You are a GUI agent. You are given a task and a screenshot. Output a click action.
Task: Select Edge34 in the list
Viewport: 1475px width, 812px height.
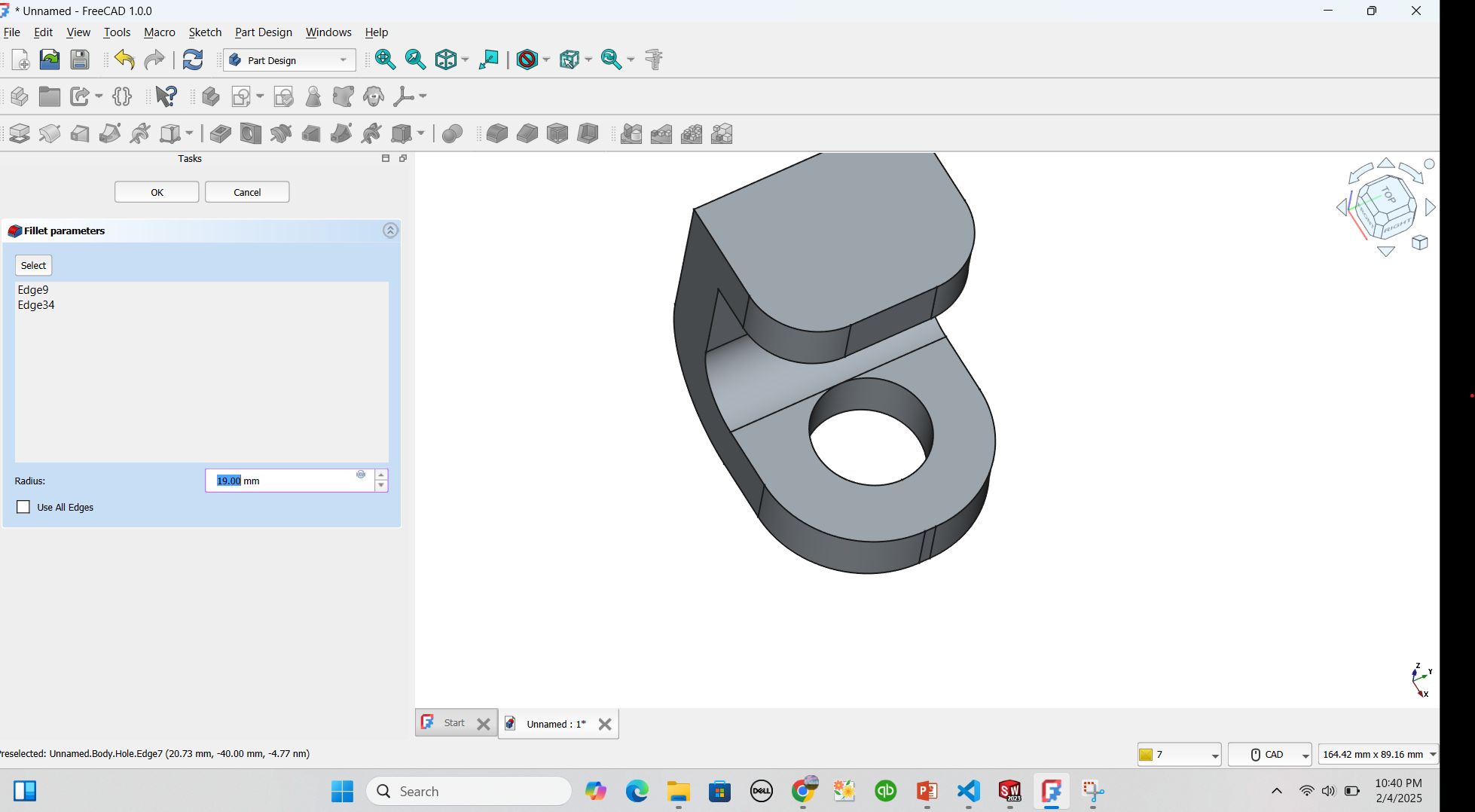click(x=36, y=305)
